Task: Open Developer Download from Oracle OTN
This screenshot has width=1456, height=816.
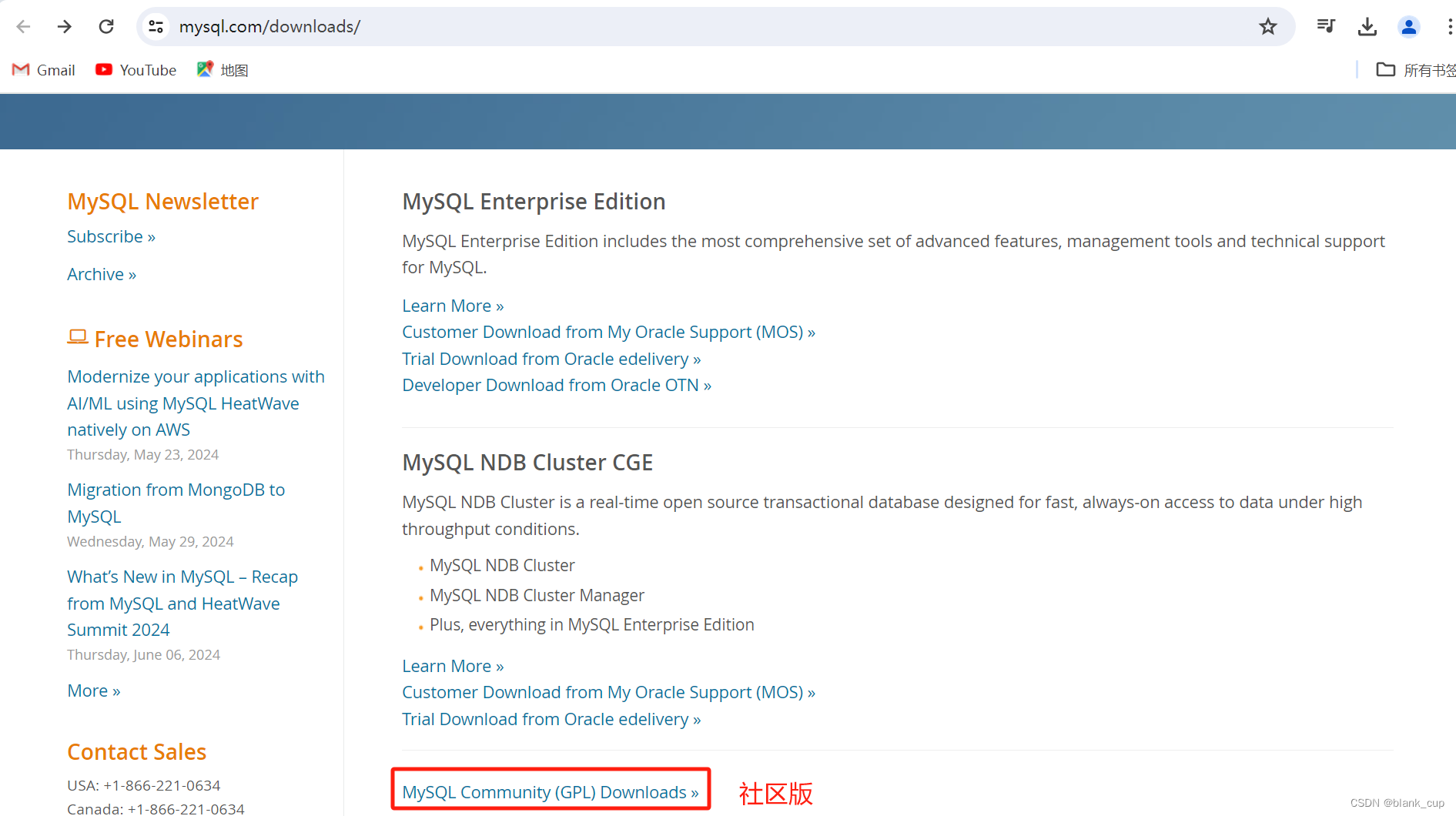Action: [557, 385]
